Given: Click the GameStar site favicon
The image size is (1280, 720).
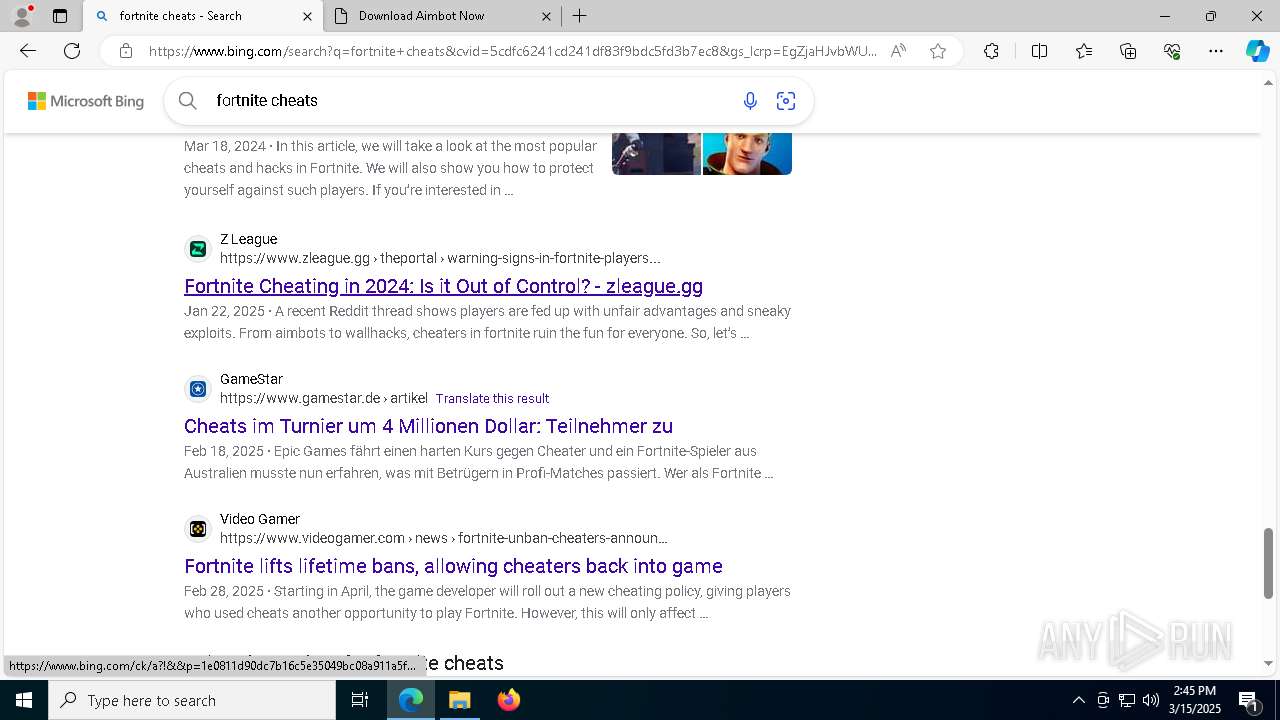Looking at the screenshot, I should tap(198, 389).
